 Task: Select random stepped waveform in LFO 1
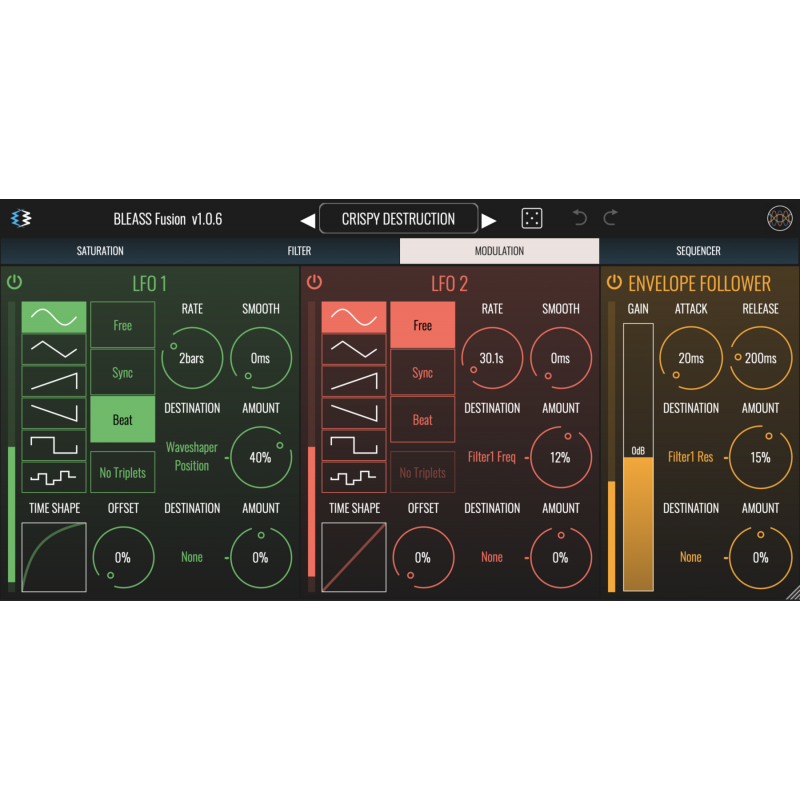coord(54,476)
